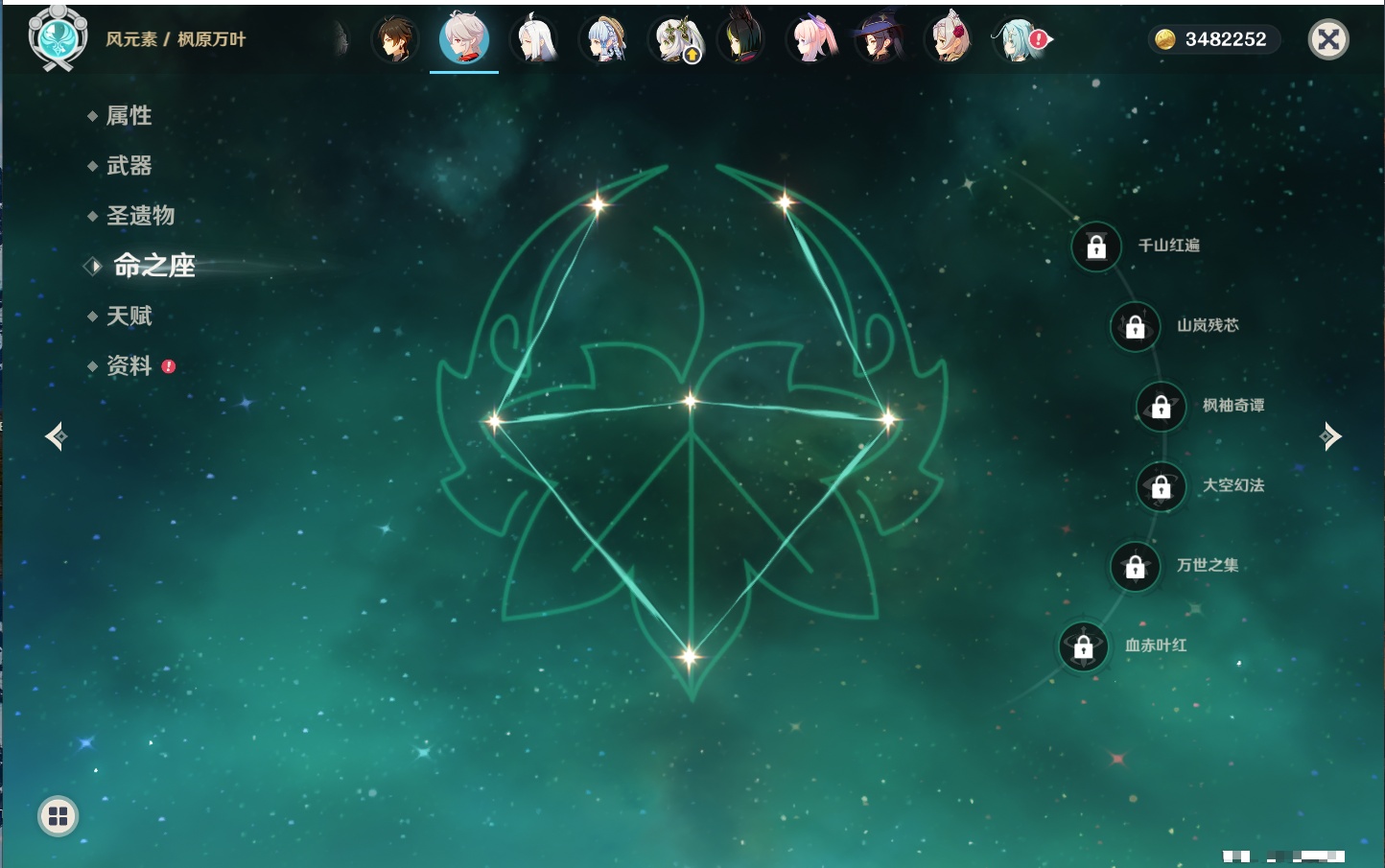Close the character screen

(x=1328, y=39)
